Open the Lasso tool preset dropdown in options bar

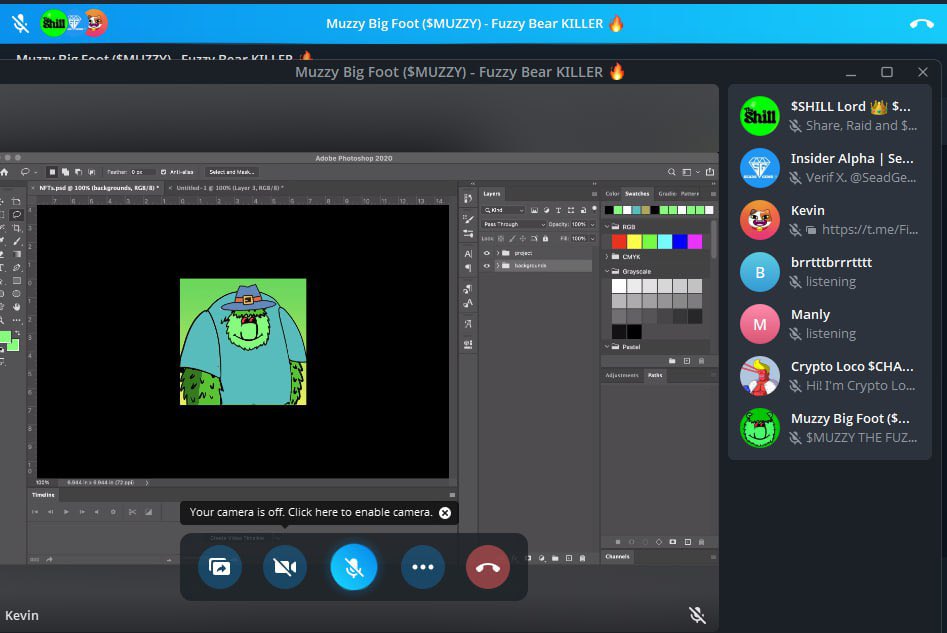coord(36,172)
